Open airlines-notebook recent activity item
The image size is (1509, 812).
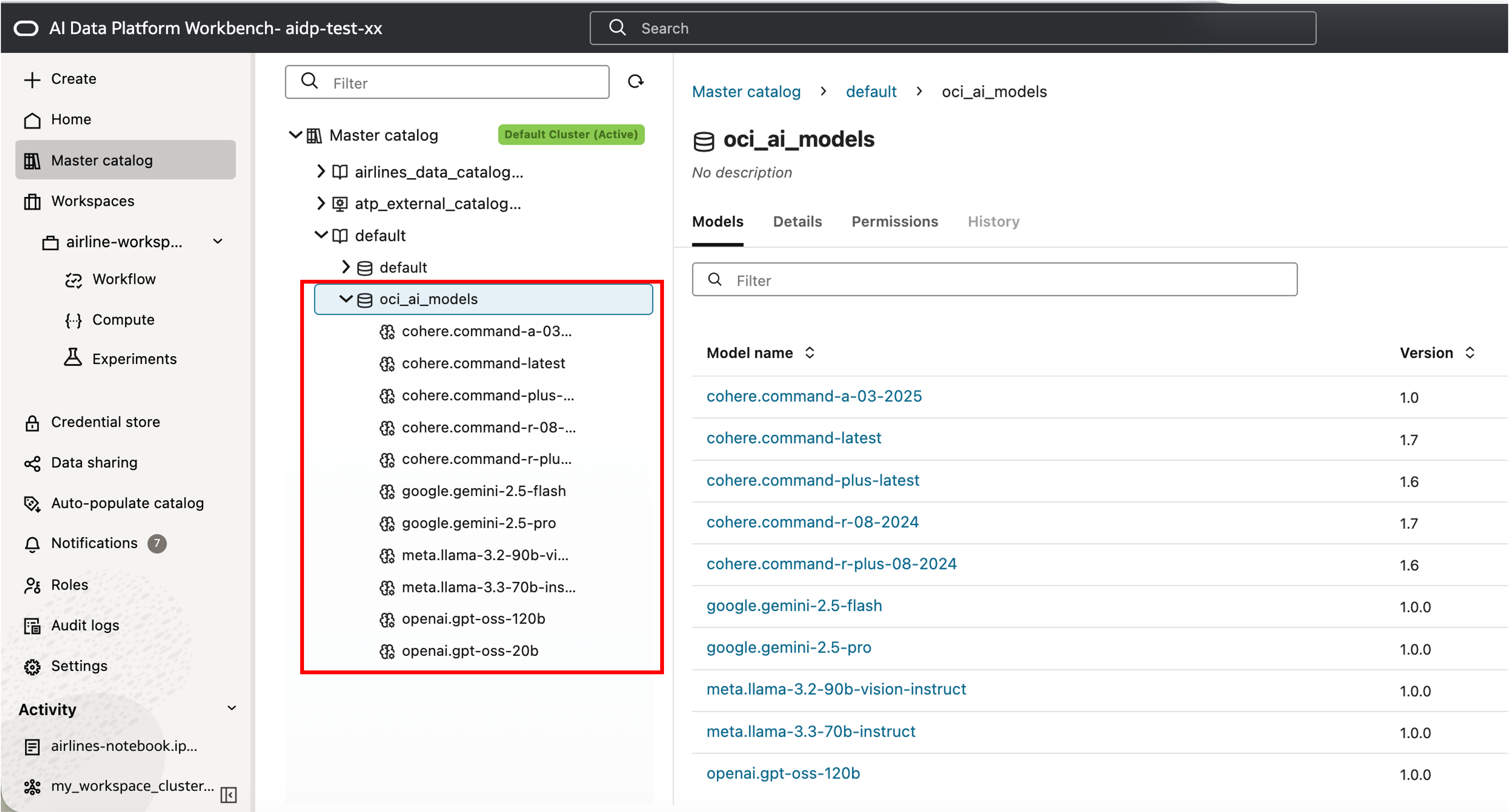pos(124,746)
